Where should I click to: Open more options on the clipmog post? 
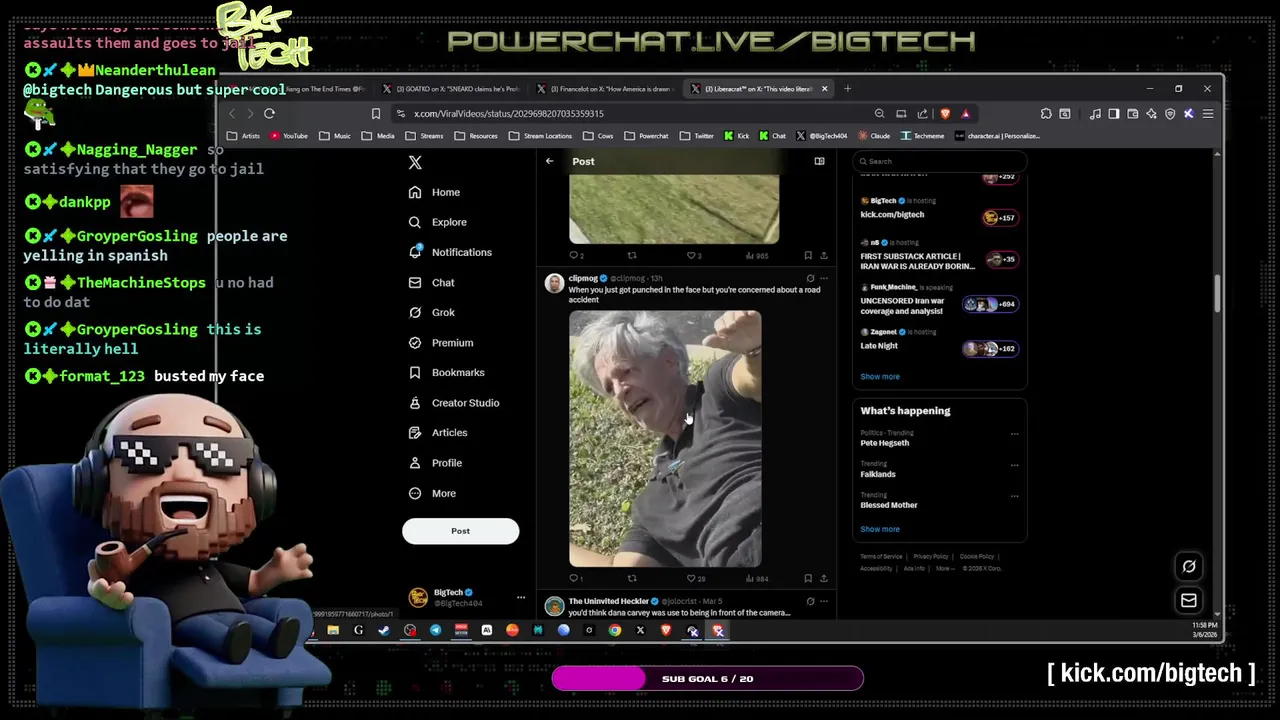point(824,278)
